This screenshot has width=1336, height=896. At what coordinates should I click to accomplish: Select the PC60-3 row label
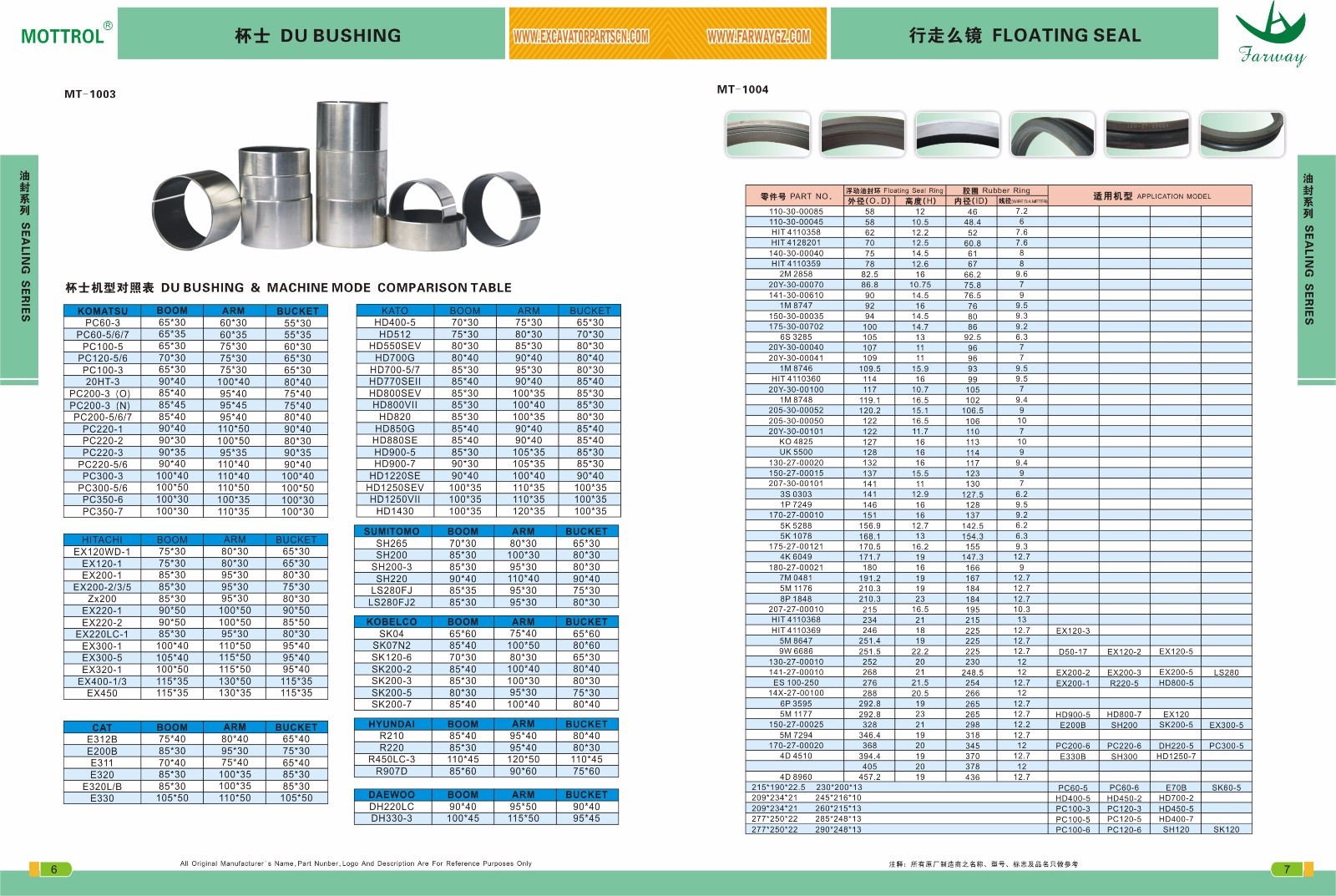point(103,322)
